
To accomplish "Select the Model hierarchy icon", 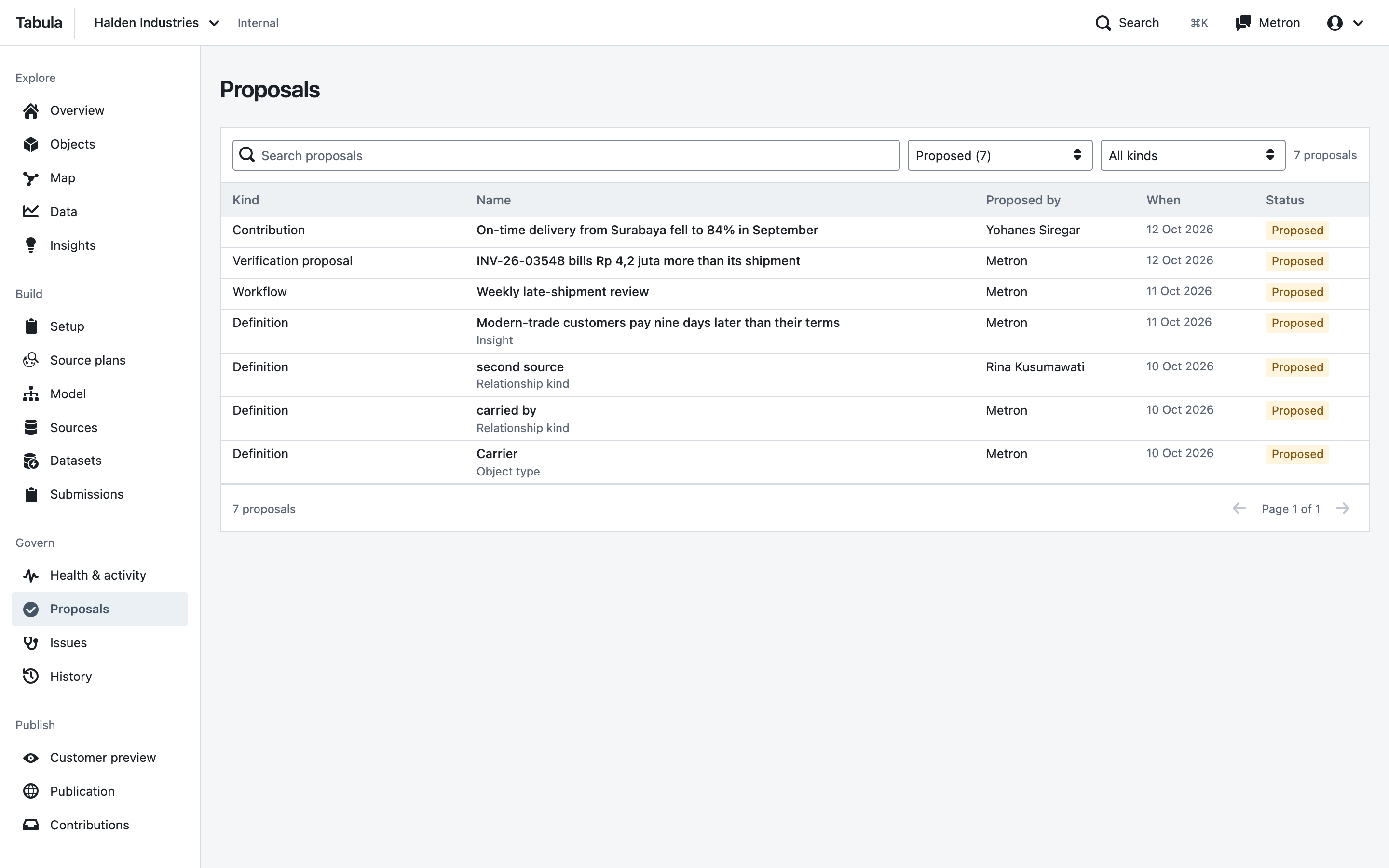I will tap(31, 394).
